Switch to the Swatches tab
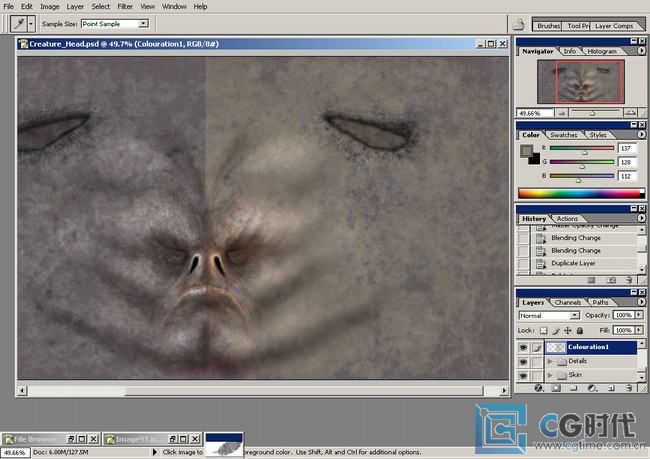The height and width of the screenshot is (459, 650). tap(564, 135)
